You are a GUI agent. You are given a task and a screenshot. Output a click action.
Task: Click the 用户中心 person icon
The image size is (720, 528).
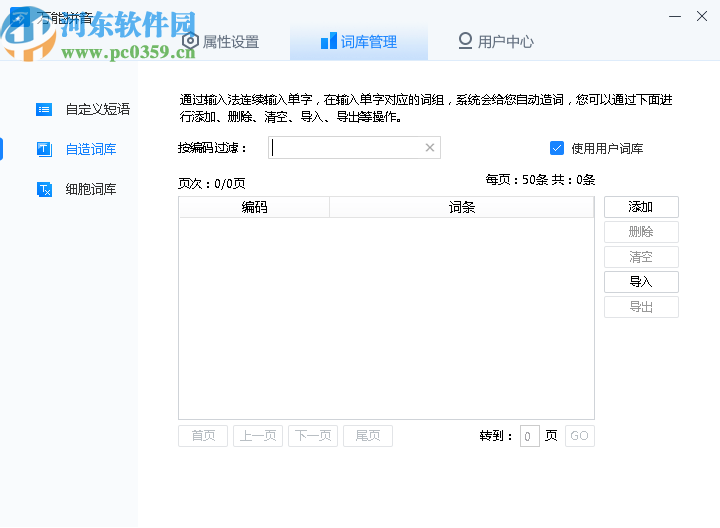click(465, 41)
